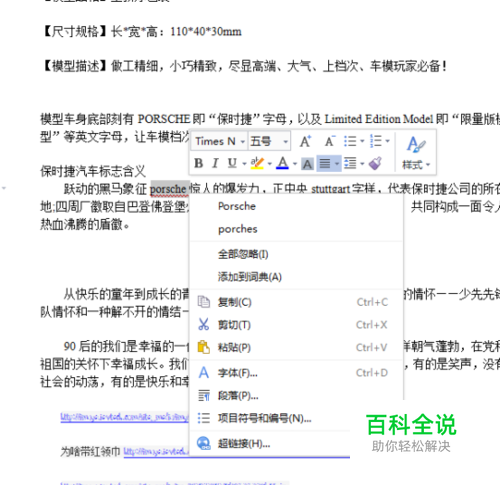Click the clipboard icon beside 粘贴
The image size is (500, 485).
point(204,347)
